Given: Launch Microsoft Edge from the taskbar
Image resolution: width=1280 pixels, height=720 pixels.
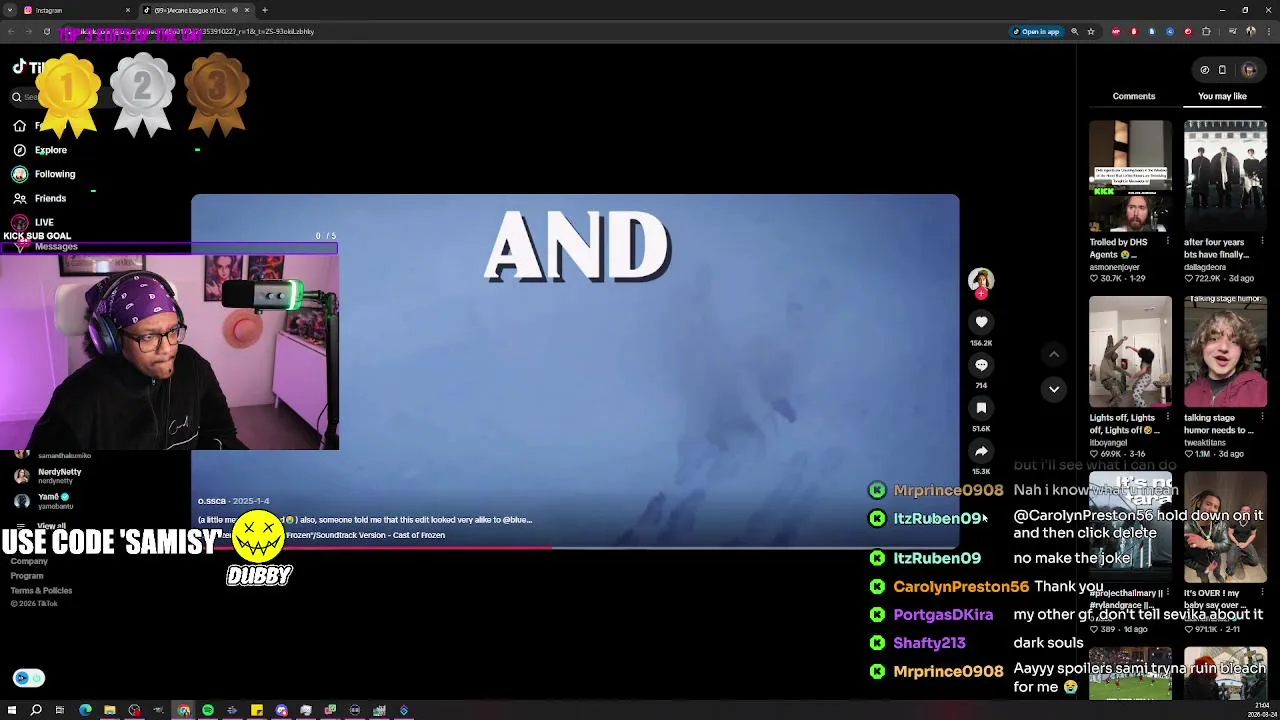Looking at the screenshot, I should click(85, 710).
